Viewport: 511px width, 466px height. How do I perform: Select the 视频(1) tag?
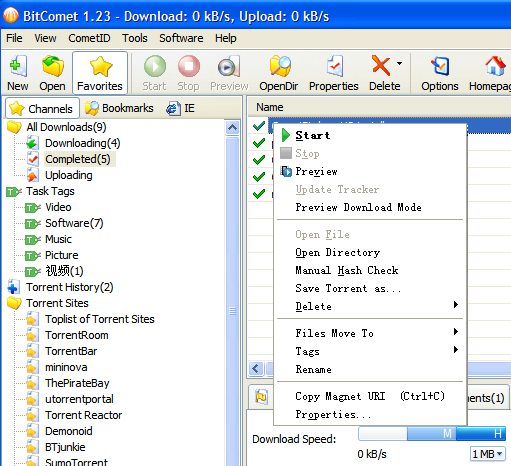[64, 271]
